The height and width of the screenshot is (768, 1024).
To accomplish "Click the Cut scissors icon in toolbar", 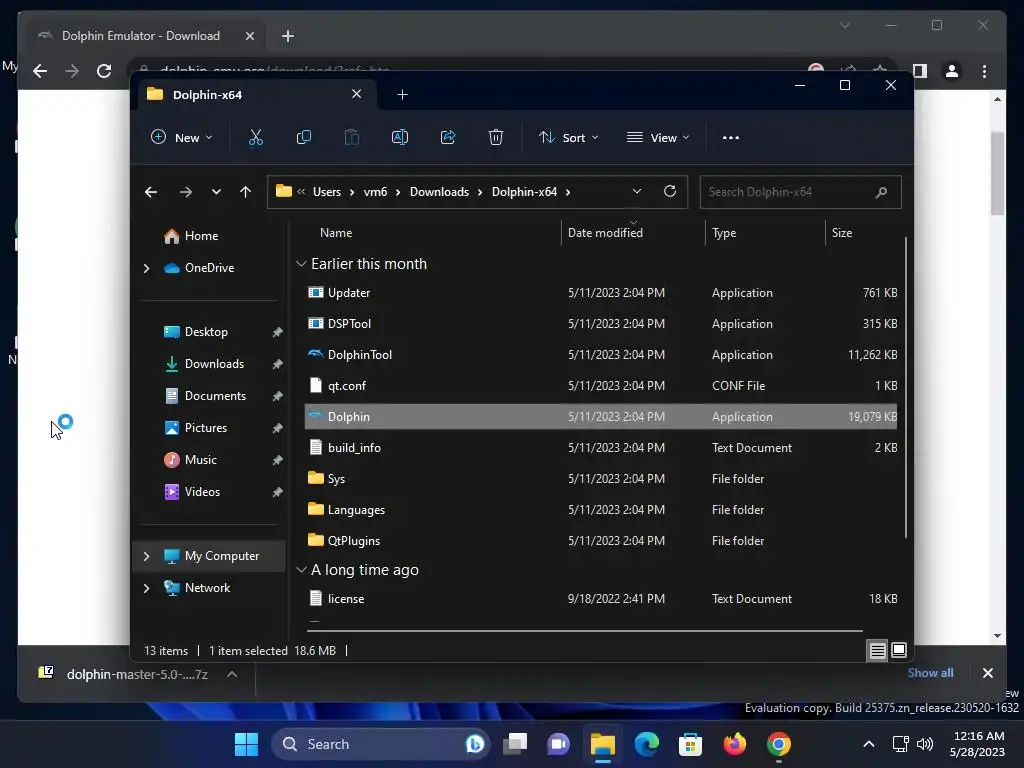I will (255, 137).
